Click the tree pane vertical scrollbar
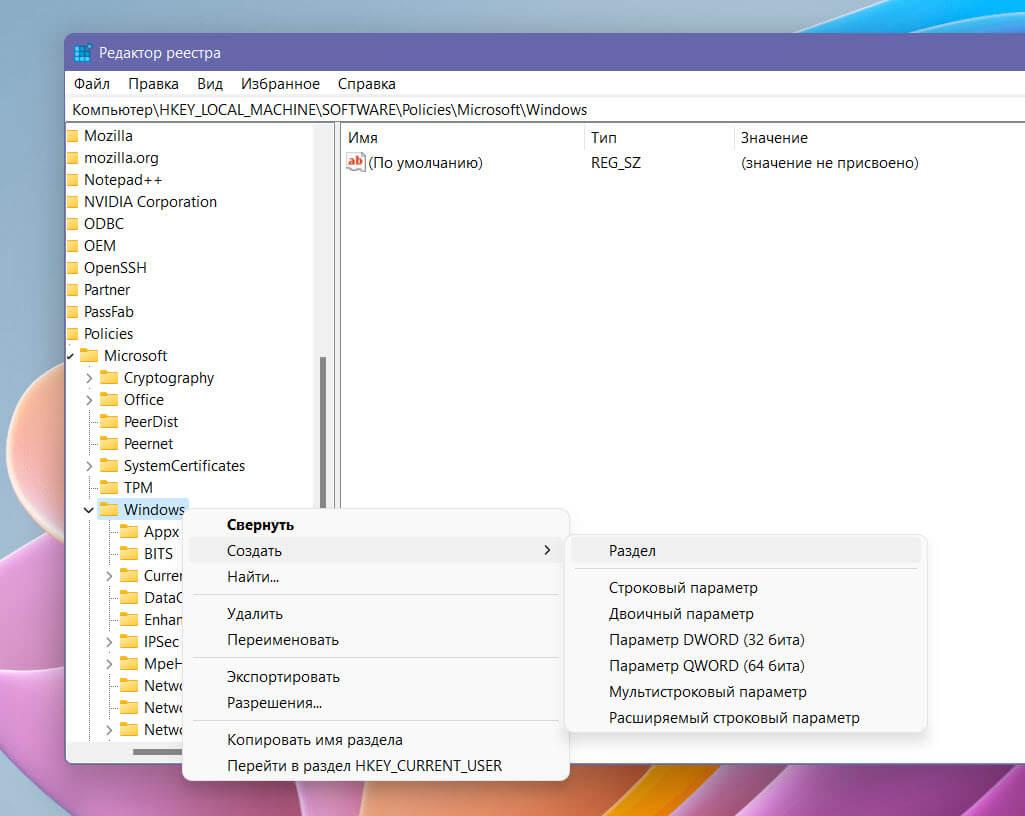Image resolution: width=1025 pixels, height=816 pixels. point(323,432)
